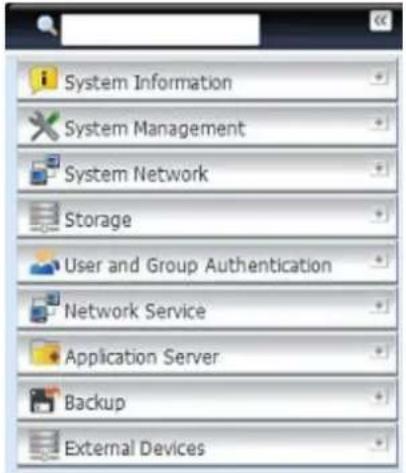Expand the Backup section arrow

pyautogui.click(x=379, y=398)
